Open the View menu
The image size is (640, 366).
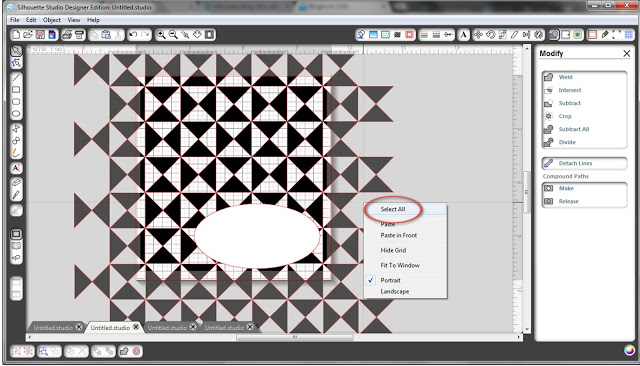coord(74,20)
